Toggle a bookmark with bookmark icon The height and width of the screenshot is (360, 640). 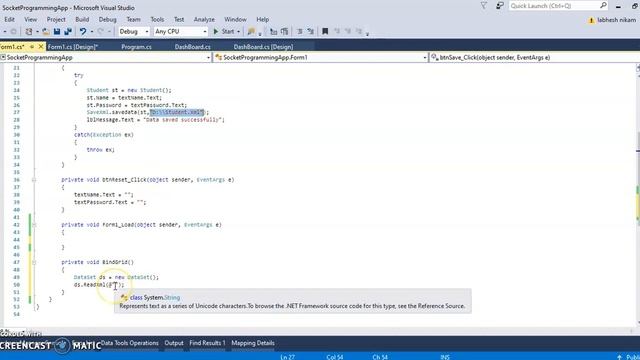[x=325, y=31]
